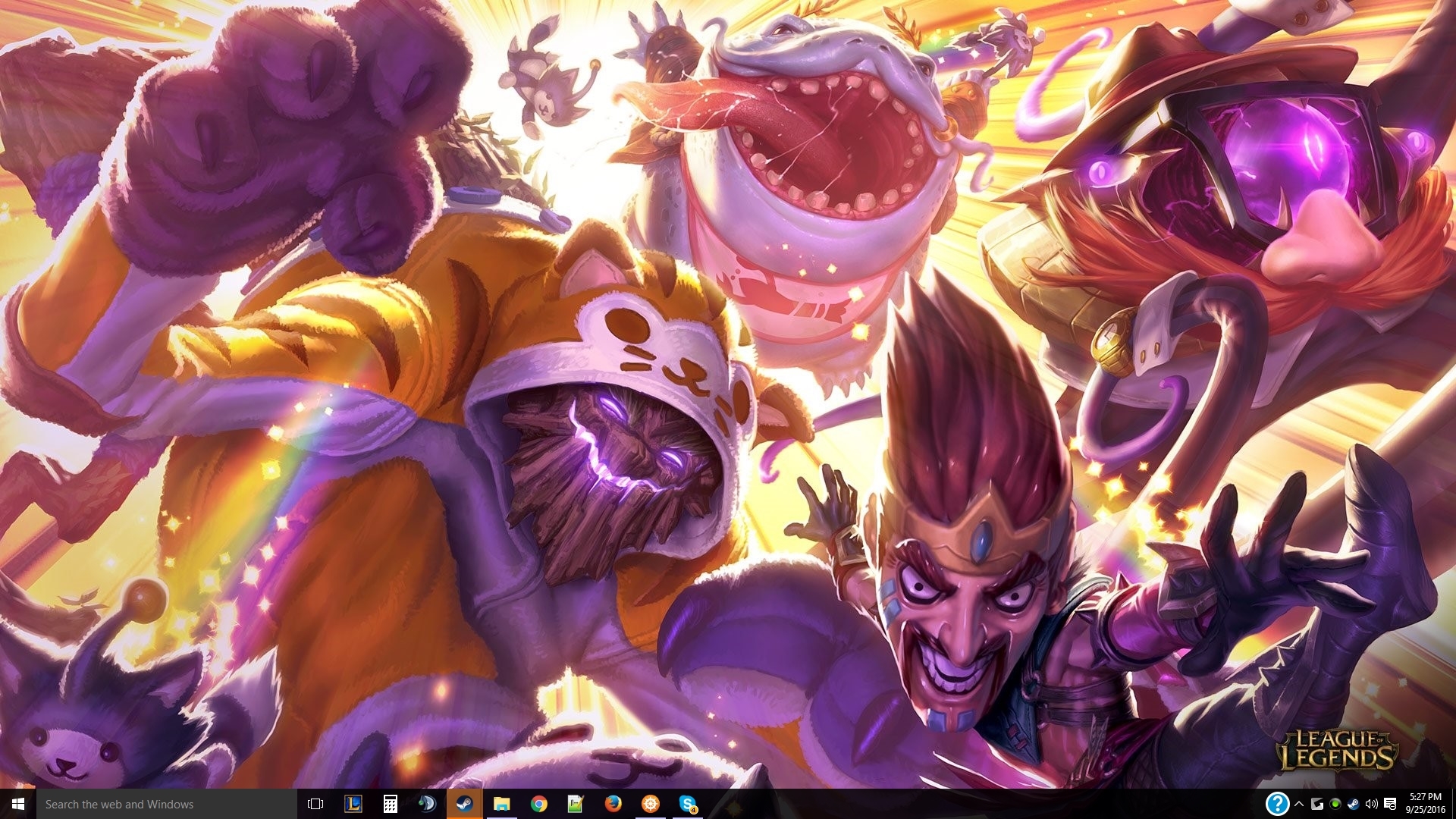Click the blue help question mark icon

pyautogui.click(x=1277, y=804)
